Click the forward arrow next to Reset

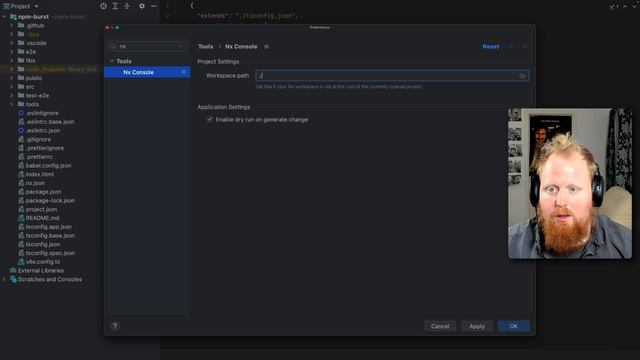pyautogui.click(x=524, y=47)
